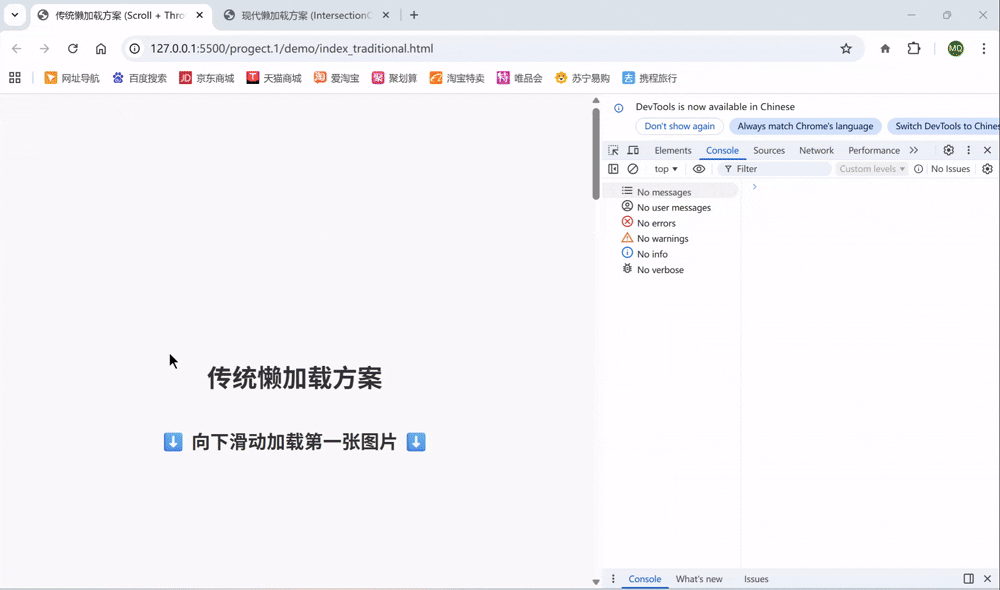
Task: Switch to the Sources tab
Action: pyautogui.click(x=769, y=149)
